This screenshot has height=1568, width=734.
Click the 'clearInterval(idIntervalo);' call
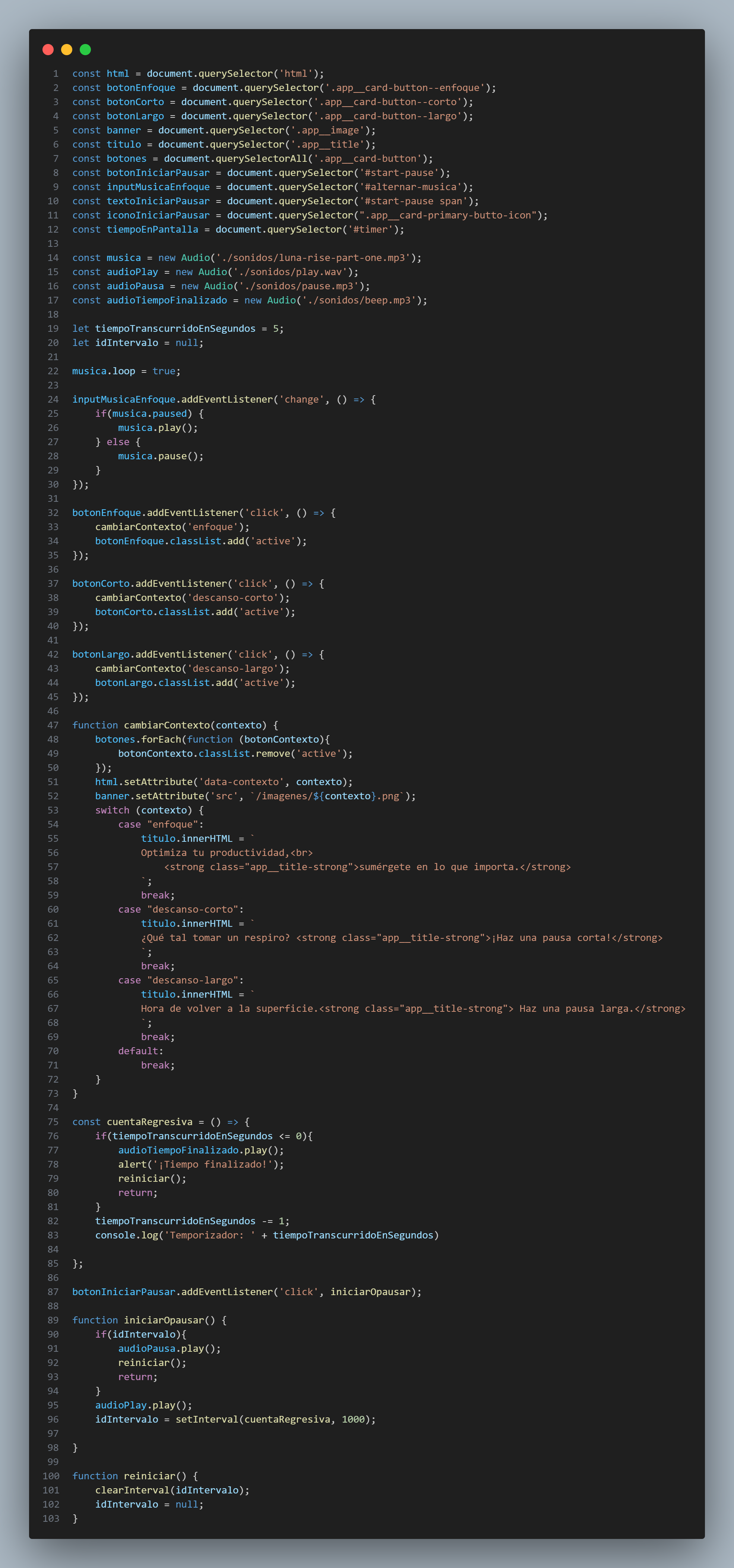(x=172, y=1490)
